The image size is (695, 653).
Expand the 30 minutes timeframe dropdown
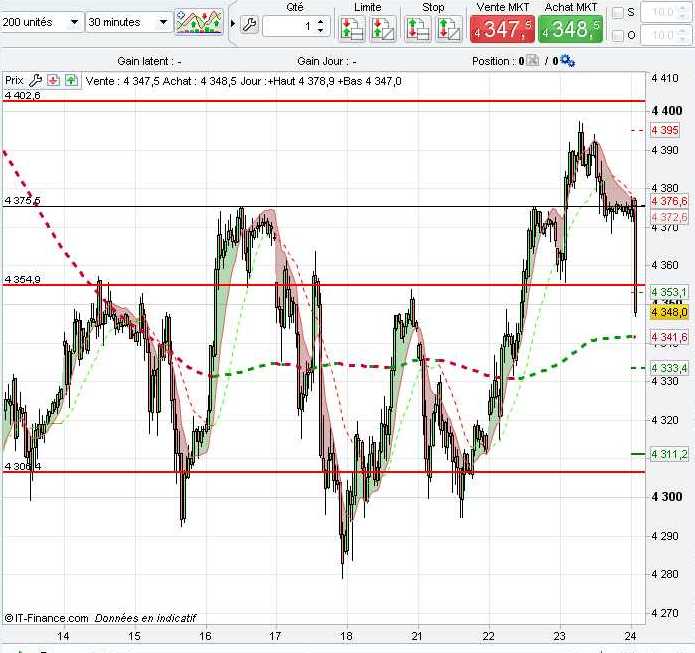click(x=163, y=22)
